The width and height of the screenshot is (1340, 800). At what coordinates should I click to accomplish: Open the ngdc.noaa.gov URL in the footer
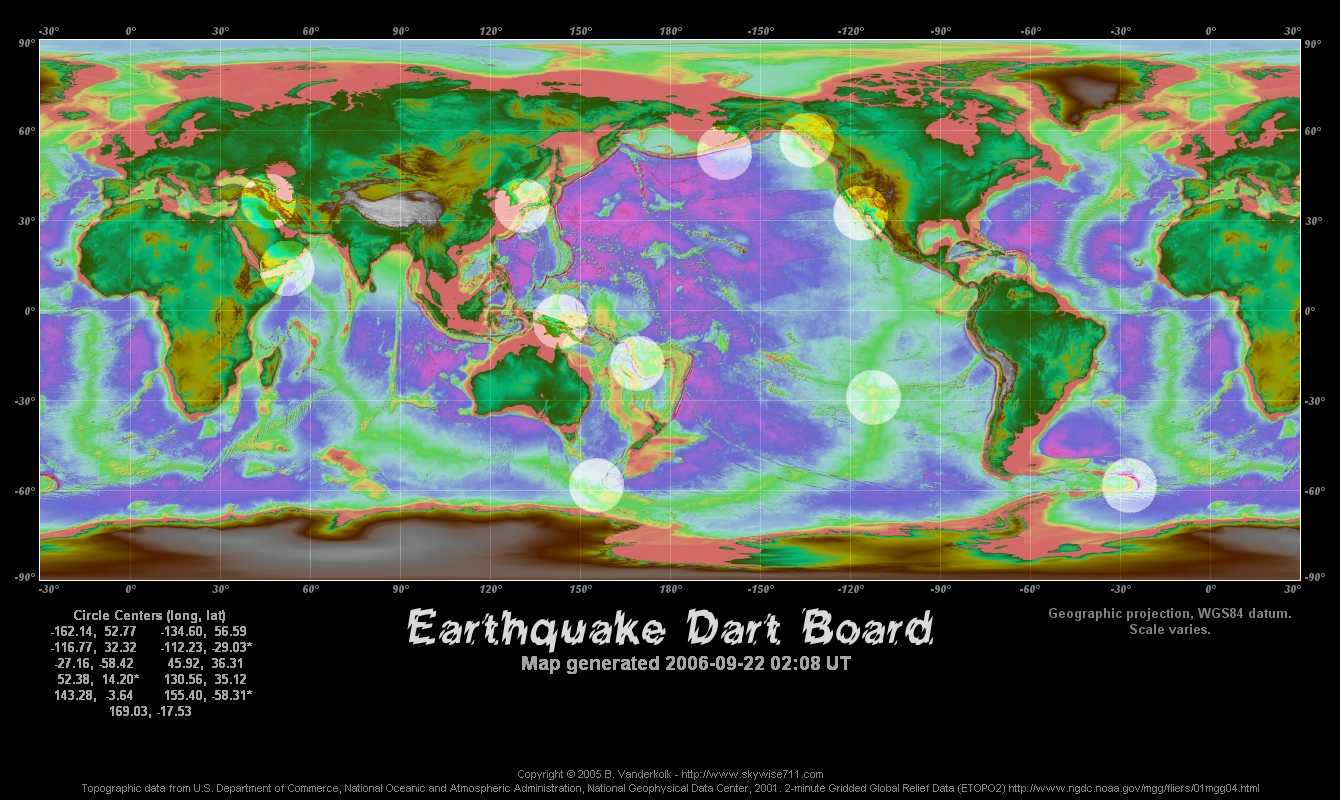1134,788
